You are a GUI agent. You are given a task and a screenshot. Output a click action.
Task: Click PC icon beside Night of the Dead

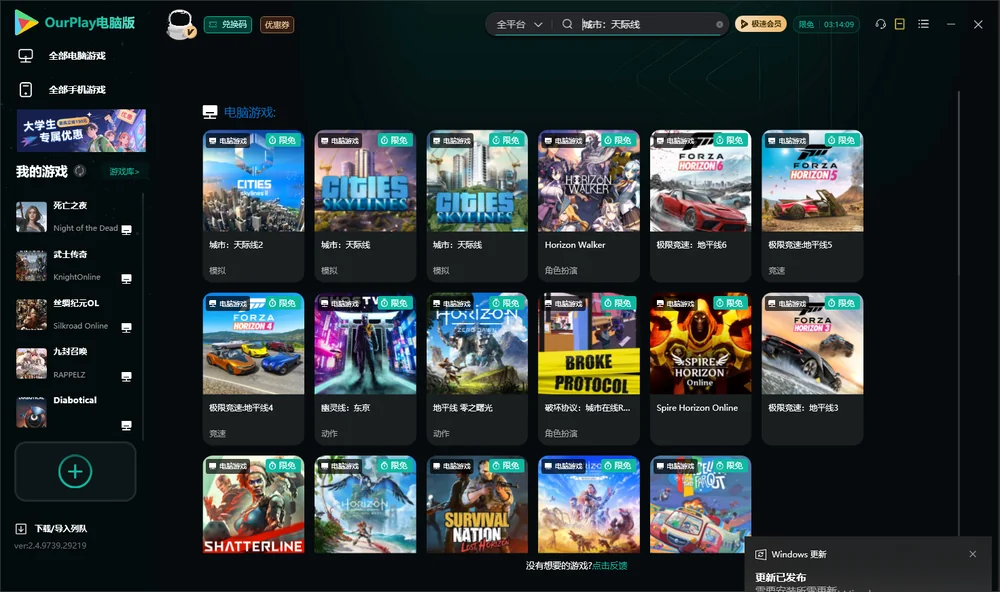126,230
